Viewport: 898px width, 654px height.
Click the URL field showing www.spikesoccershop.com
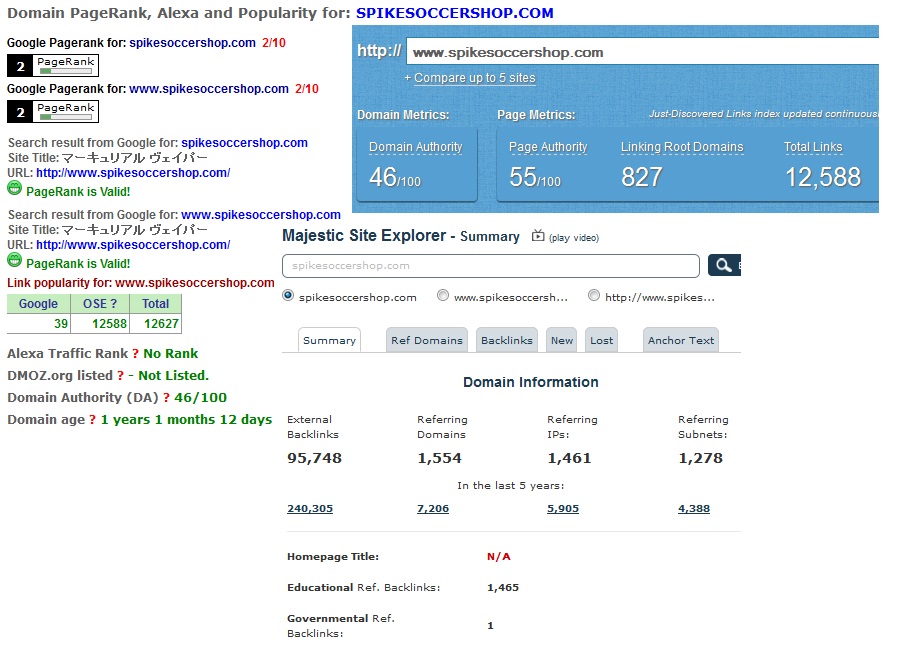pos(643,52)
